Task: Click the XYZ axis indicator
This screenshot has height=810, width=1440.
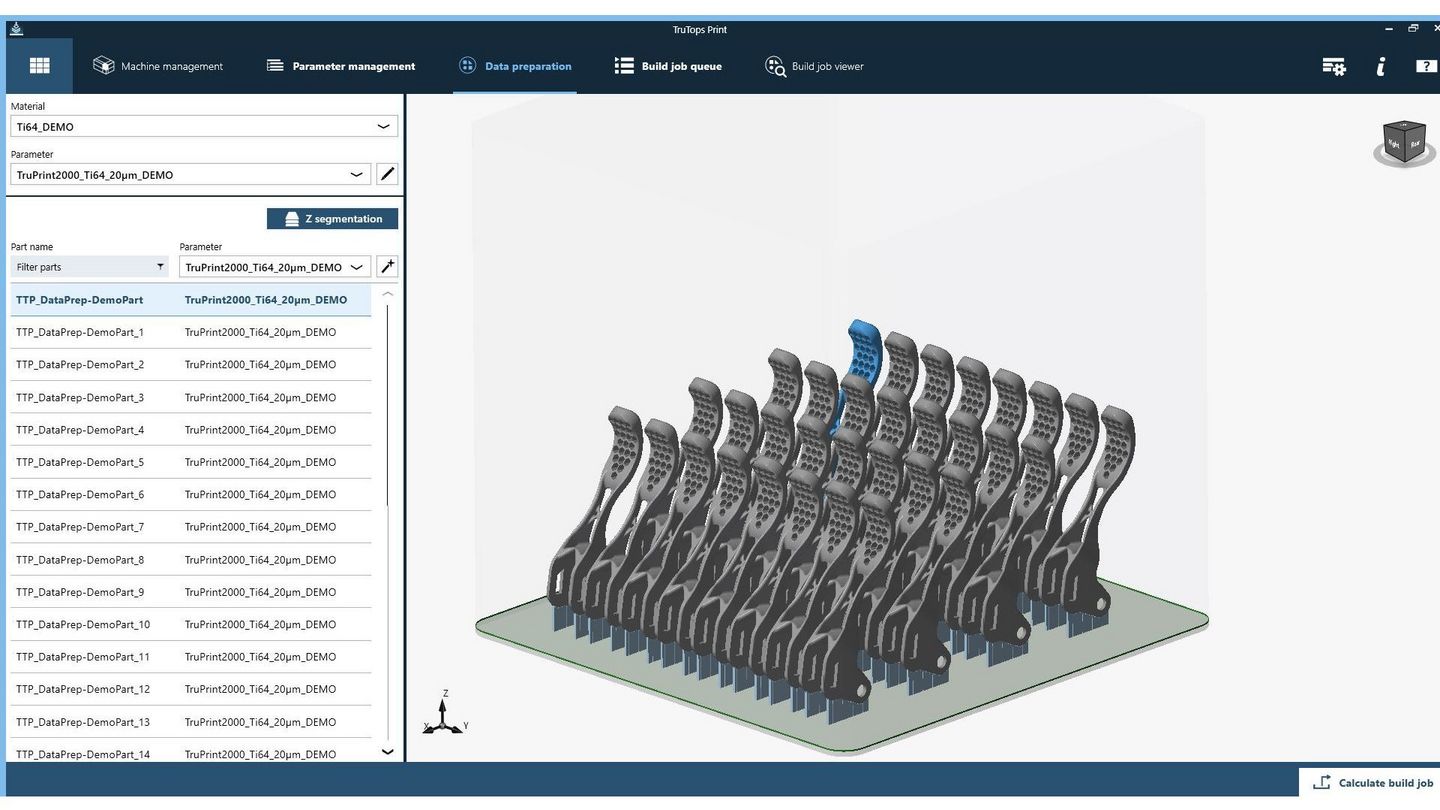Action: click(443, 714)
